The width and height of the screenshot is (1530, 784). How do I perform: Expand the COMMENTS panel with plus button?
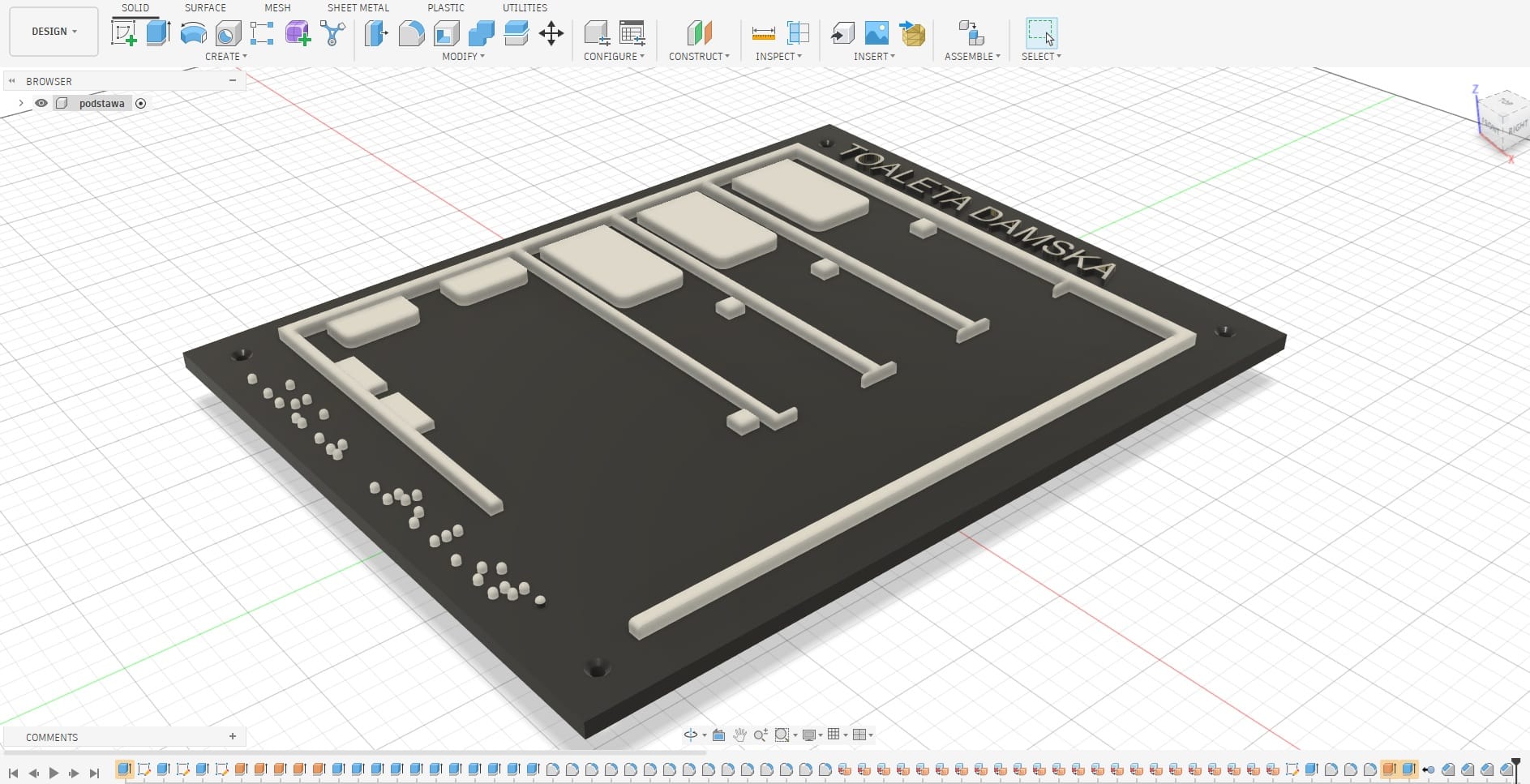pyautogui.click(x=233, y=736)
